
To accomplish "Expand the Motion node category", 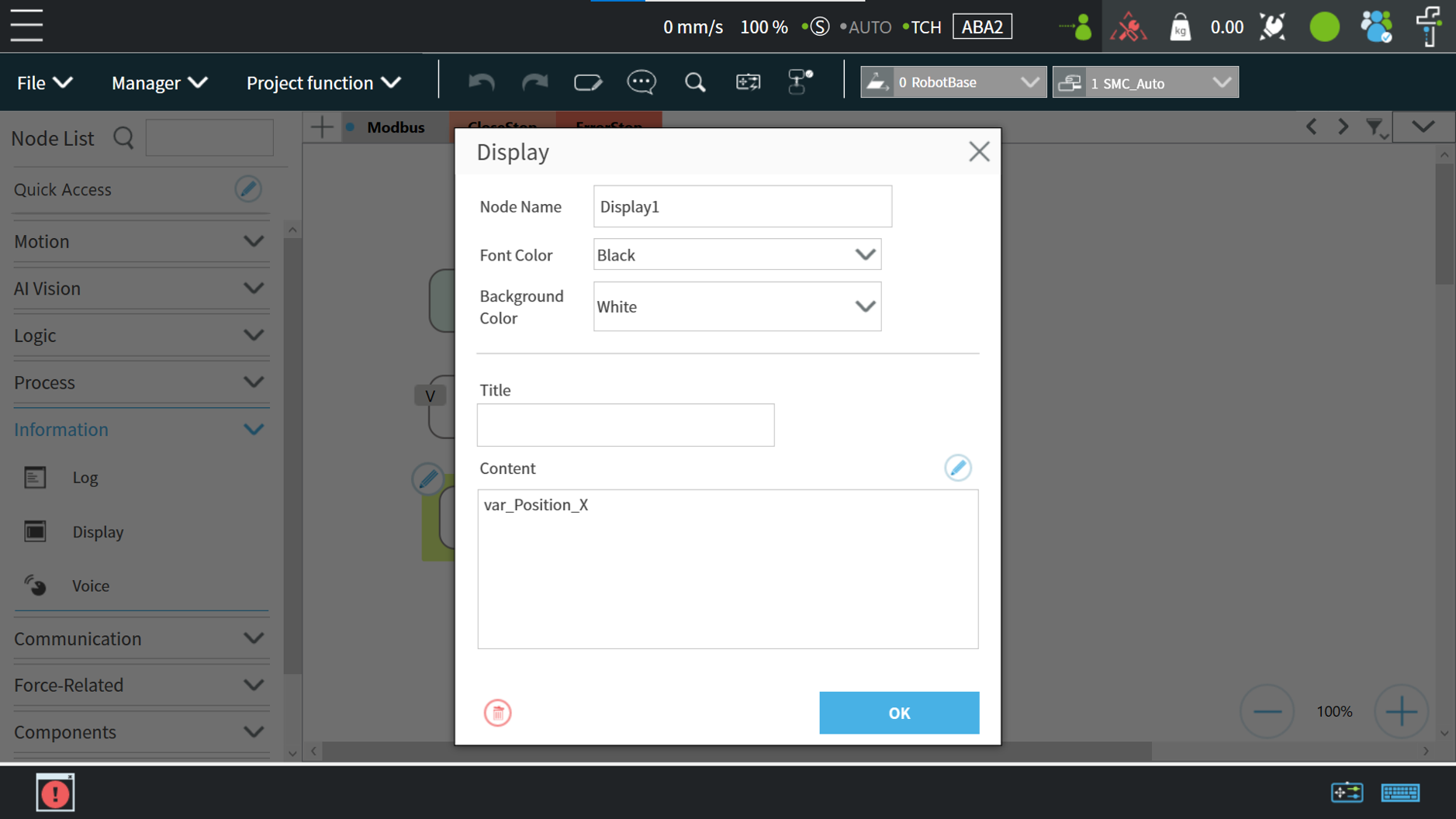I will click(x=140, y=241).
